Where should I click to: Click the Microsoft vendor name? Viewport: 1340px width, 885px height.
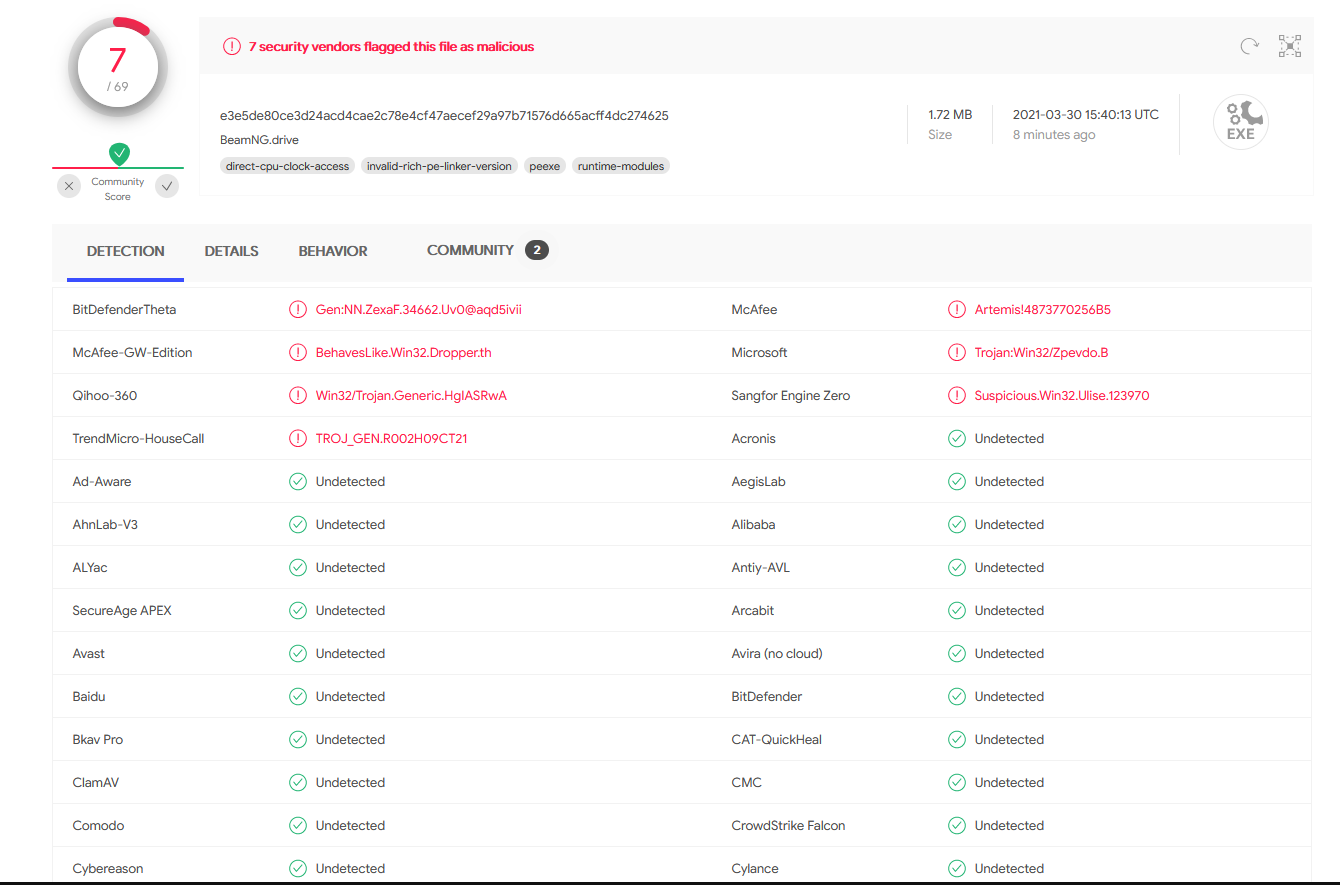[x=760, y=353]
